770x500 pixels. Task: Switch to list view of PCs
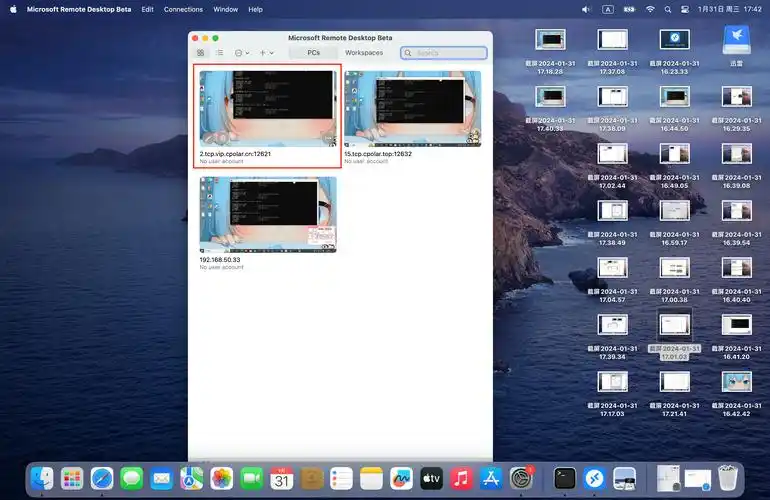(x=219, y=53)
